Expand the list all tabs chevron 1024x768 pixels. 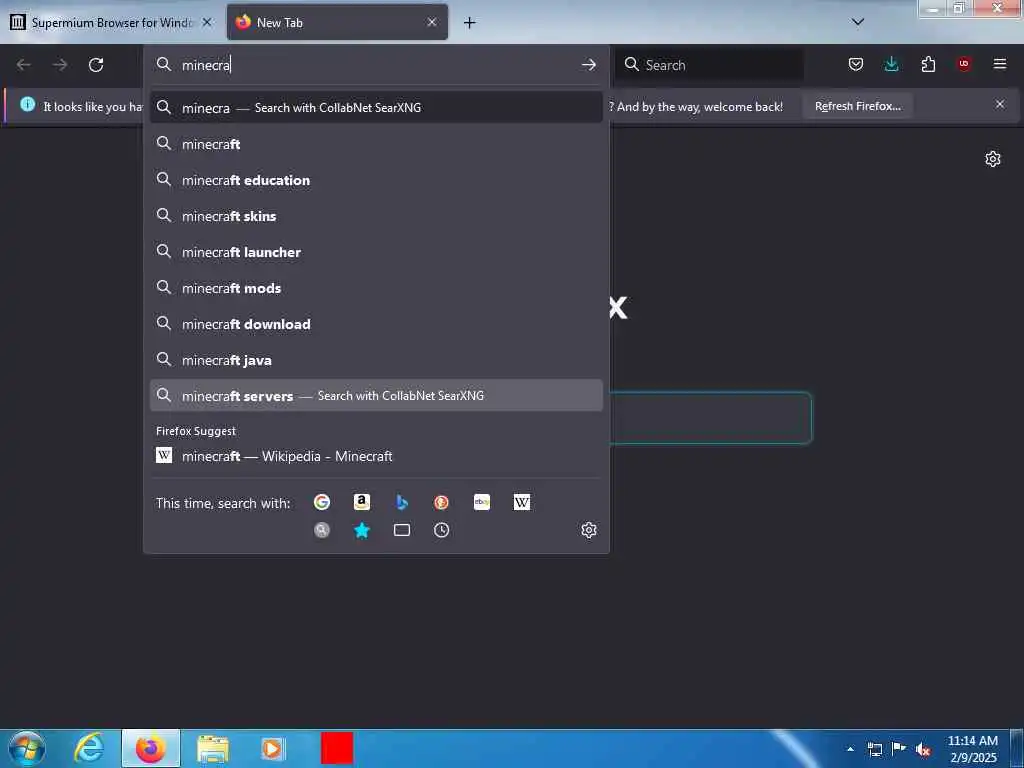(858, 22)
